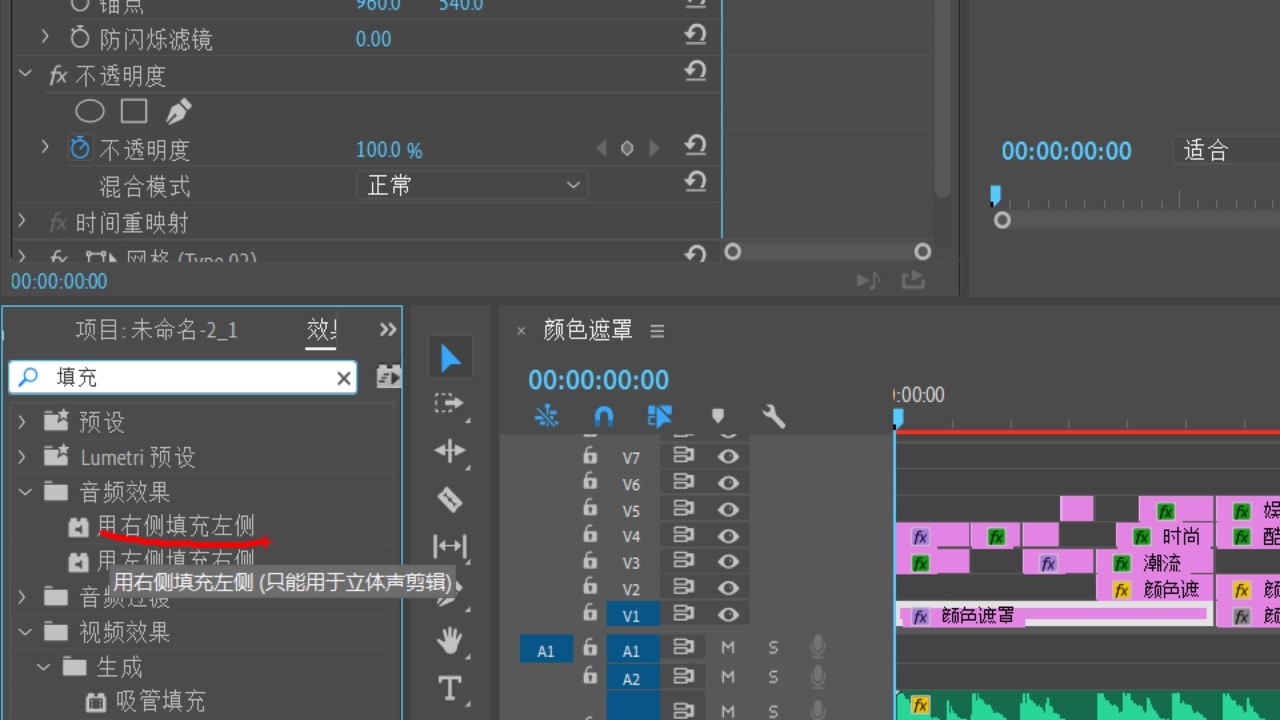Toggle linked selection in the timeline
Image resolution: width=1280 pixels, height=720 pixels.
[659, 416]
